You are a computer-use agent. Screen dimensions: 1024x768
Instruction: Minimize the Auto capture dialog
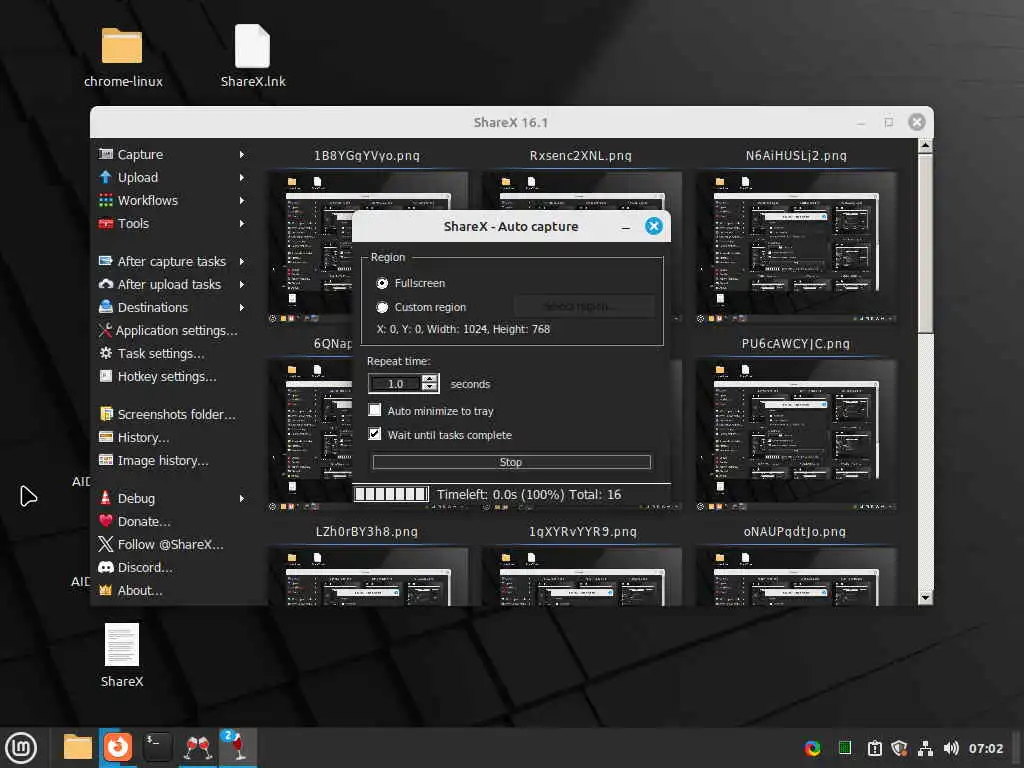[x=626, y=227]
